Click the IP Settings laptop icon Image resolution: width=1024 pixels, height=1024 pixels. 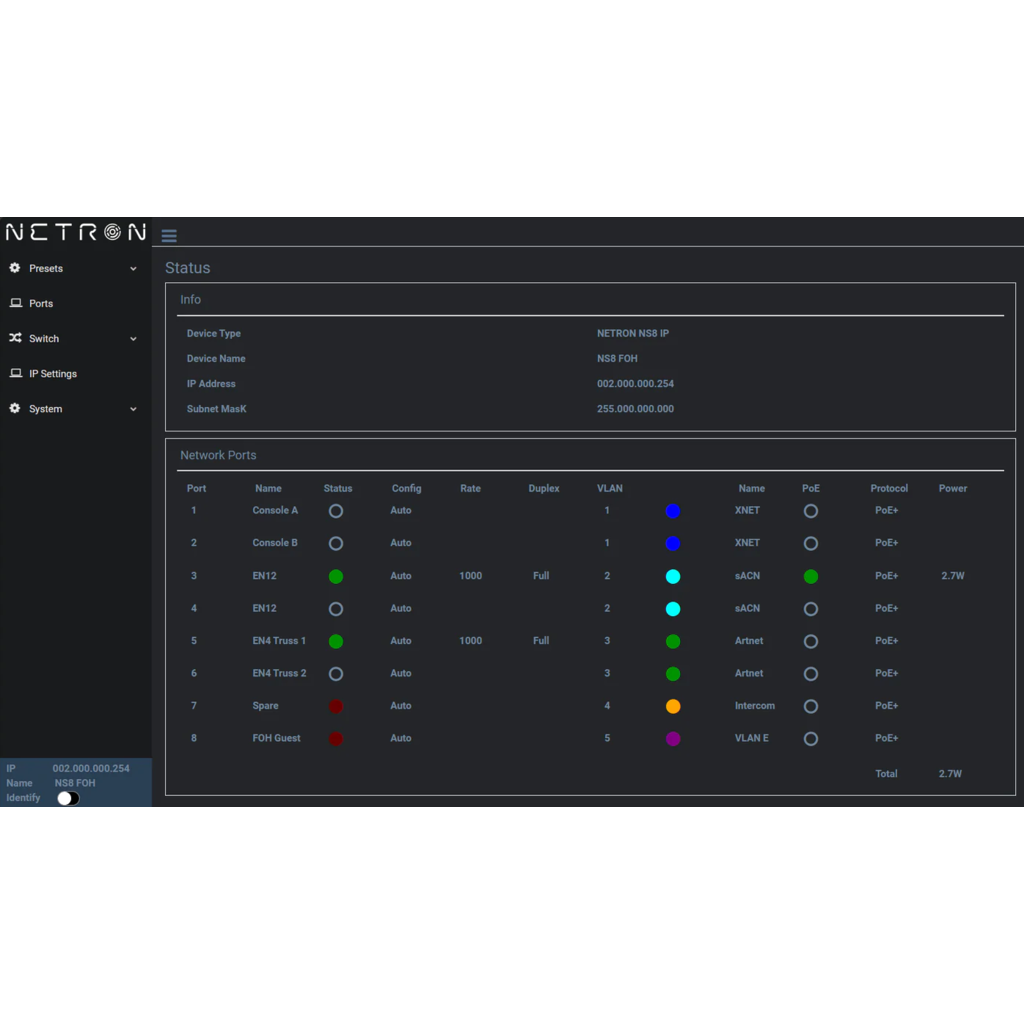point(15,373)
